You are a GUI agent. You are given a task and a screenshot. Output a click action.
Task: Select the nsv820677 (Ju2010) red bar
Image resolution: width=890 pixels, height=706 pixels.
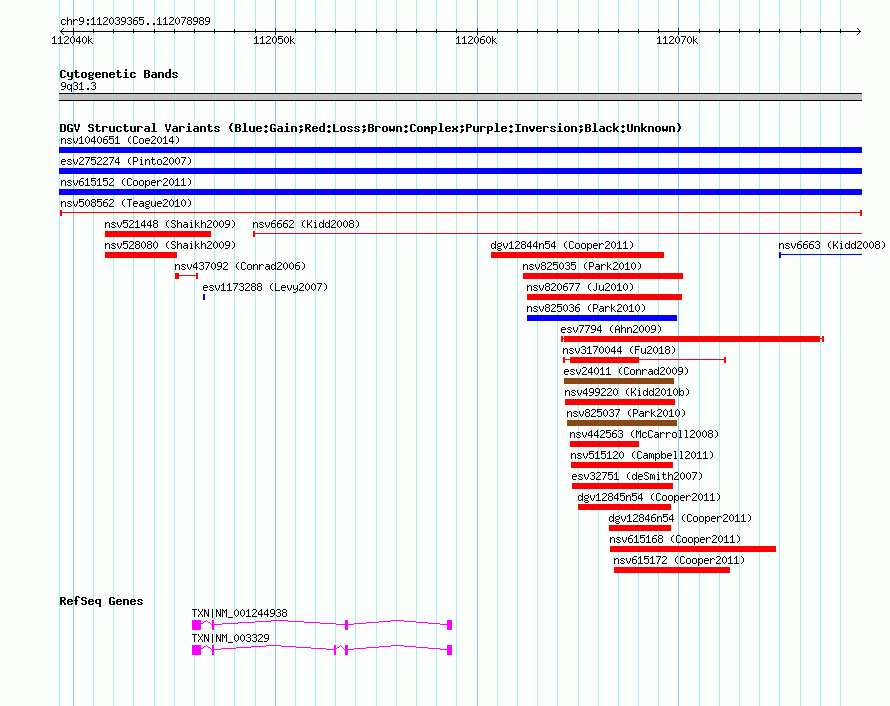pos(604,297)
